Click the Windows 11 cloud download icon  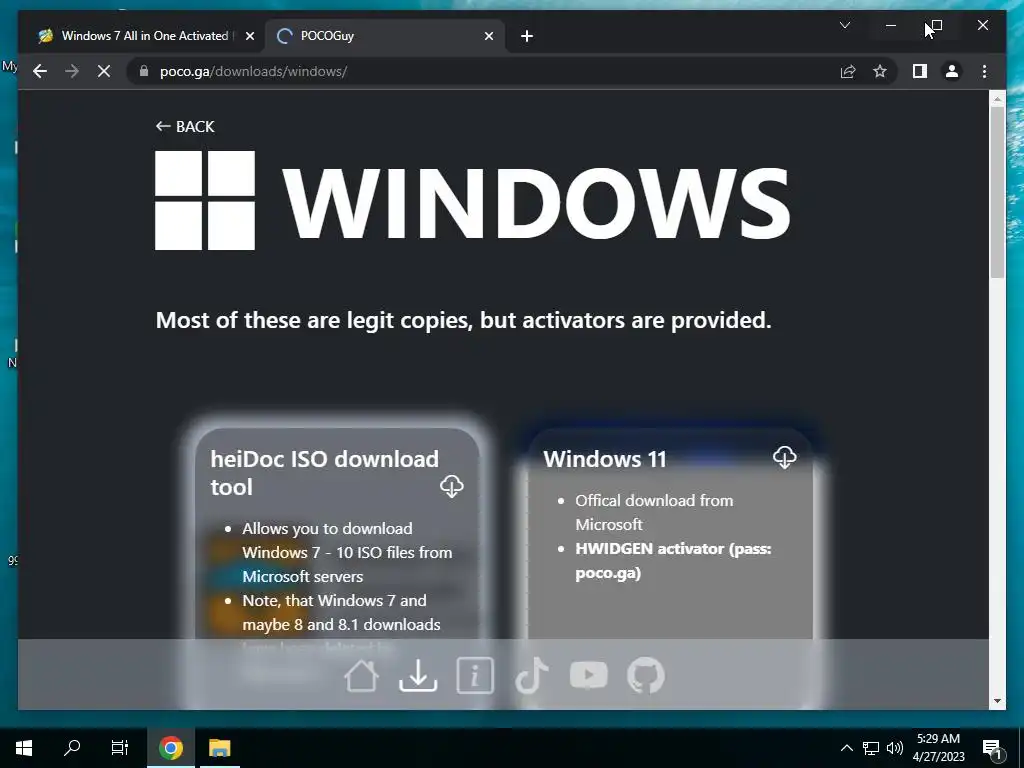pyautogui.click(x=784, y=456)
